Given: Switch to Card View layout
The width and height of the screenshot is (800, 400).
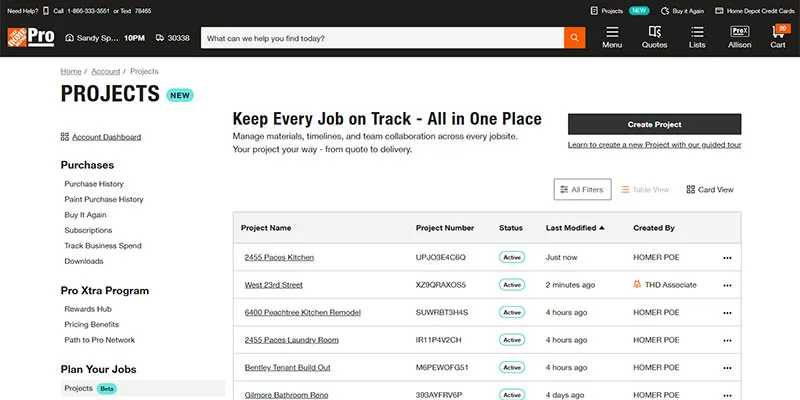Looking at the screenshot, I should click(710, 189).
